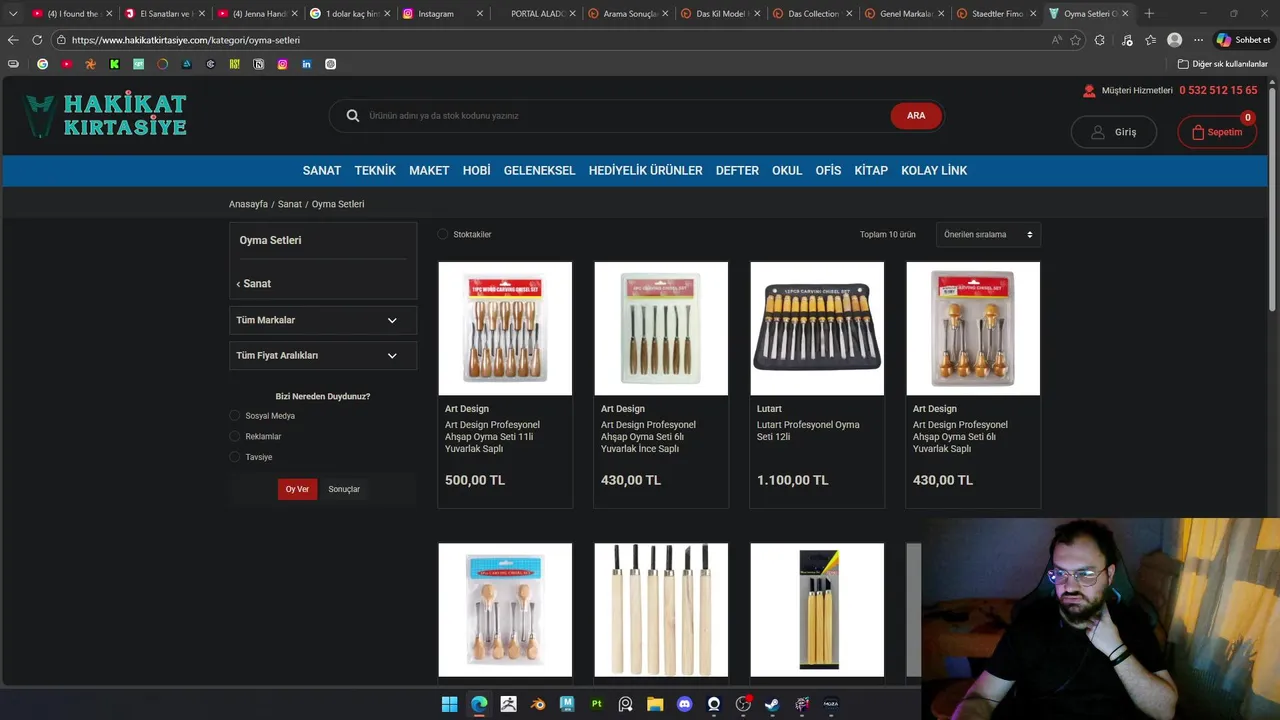Screen dimensions: 1280x720
Task: Open the GELENEKSEL menu category
Action: tap(539, 171)
